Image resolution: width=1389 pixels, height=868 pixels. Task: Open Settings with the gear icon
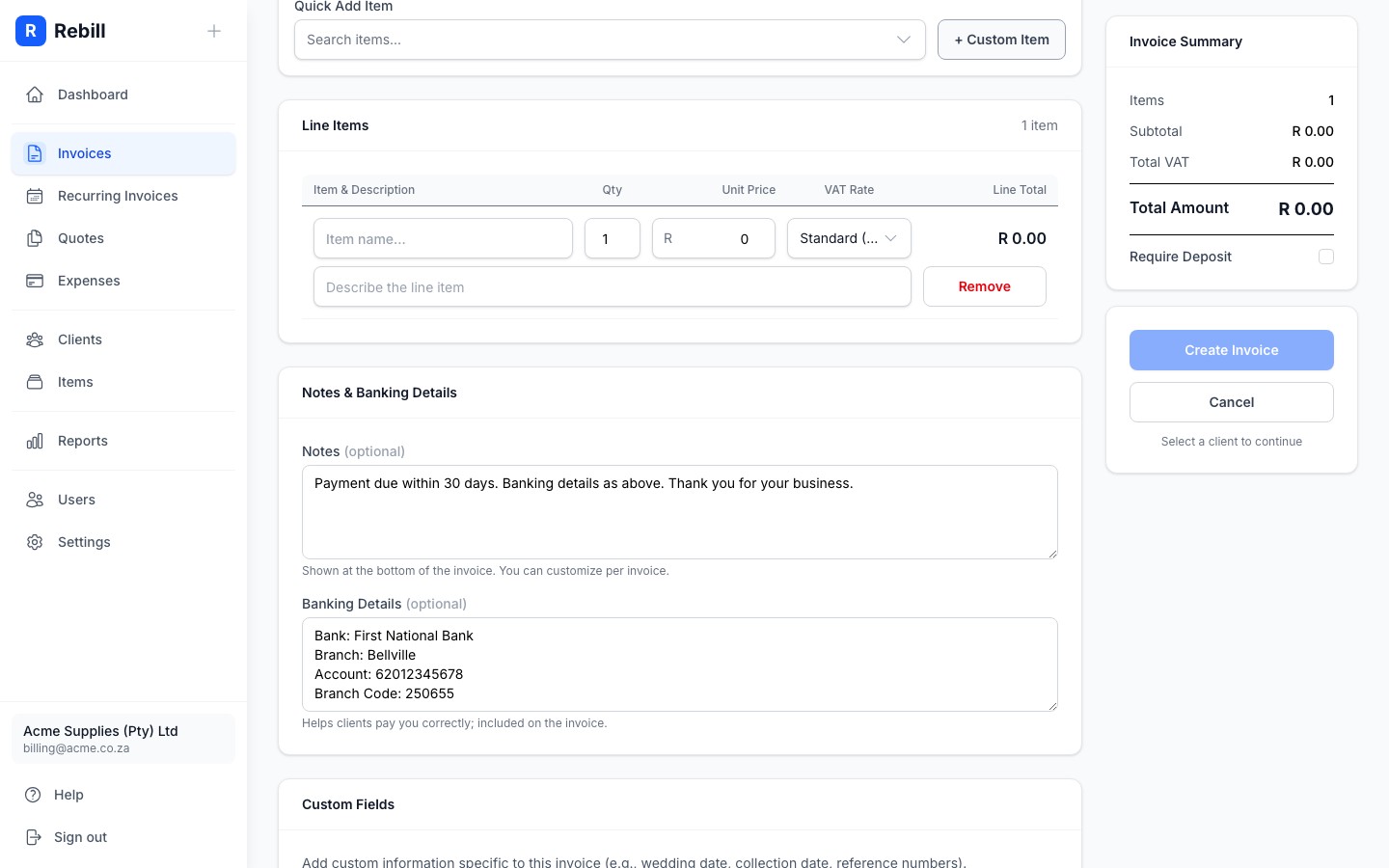[35, 542]
